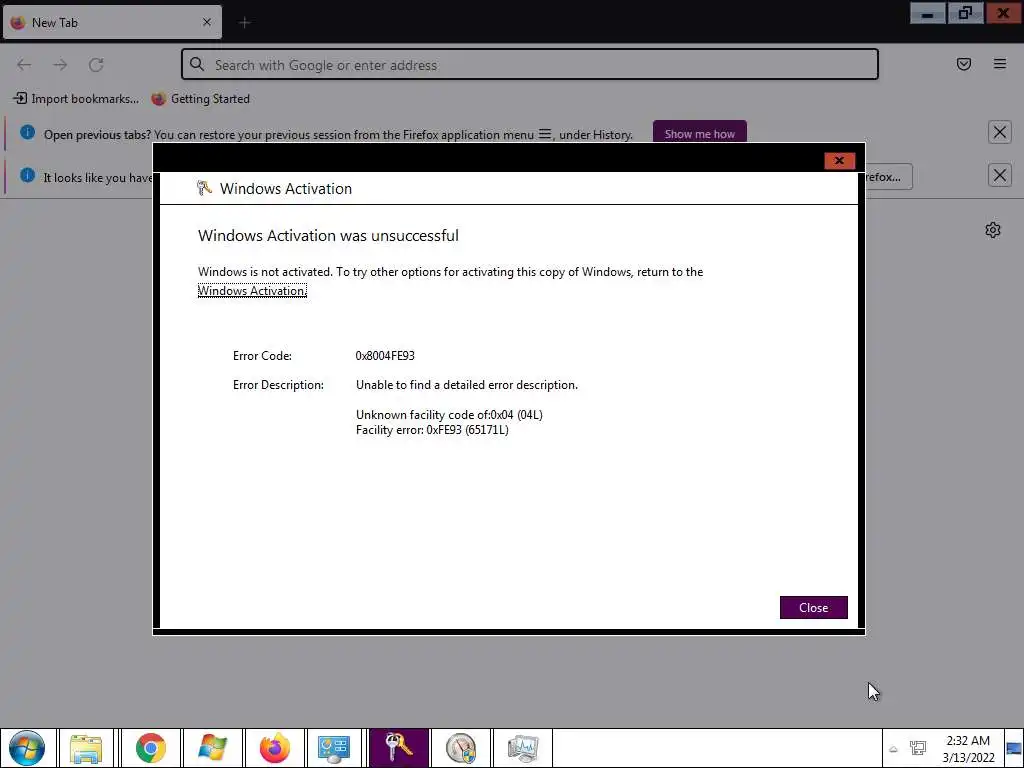
Task: Select the New Tab tab in Firefox
Action: [x=112, y=22]
